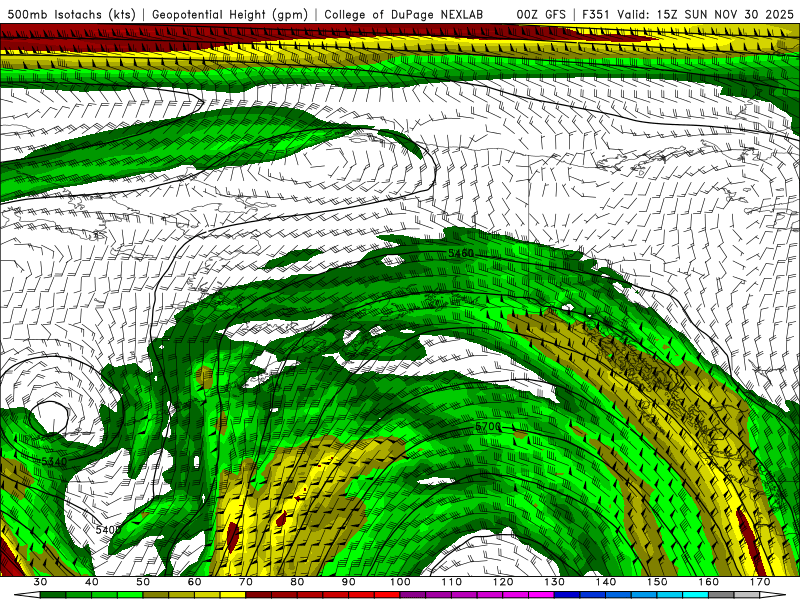
Task: Click the 80 value on the color scale
Action: [x=297, y=582]
